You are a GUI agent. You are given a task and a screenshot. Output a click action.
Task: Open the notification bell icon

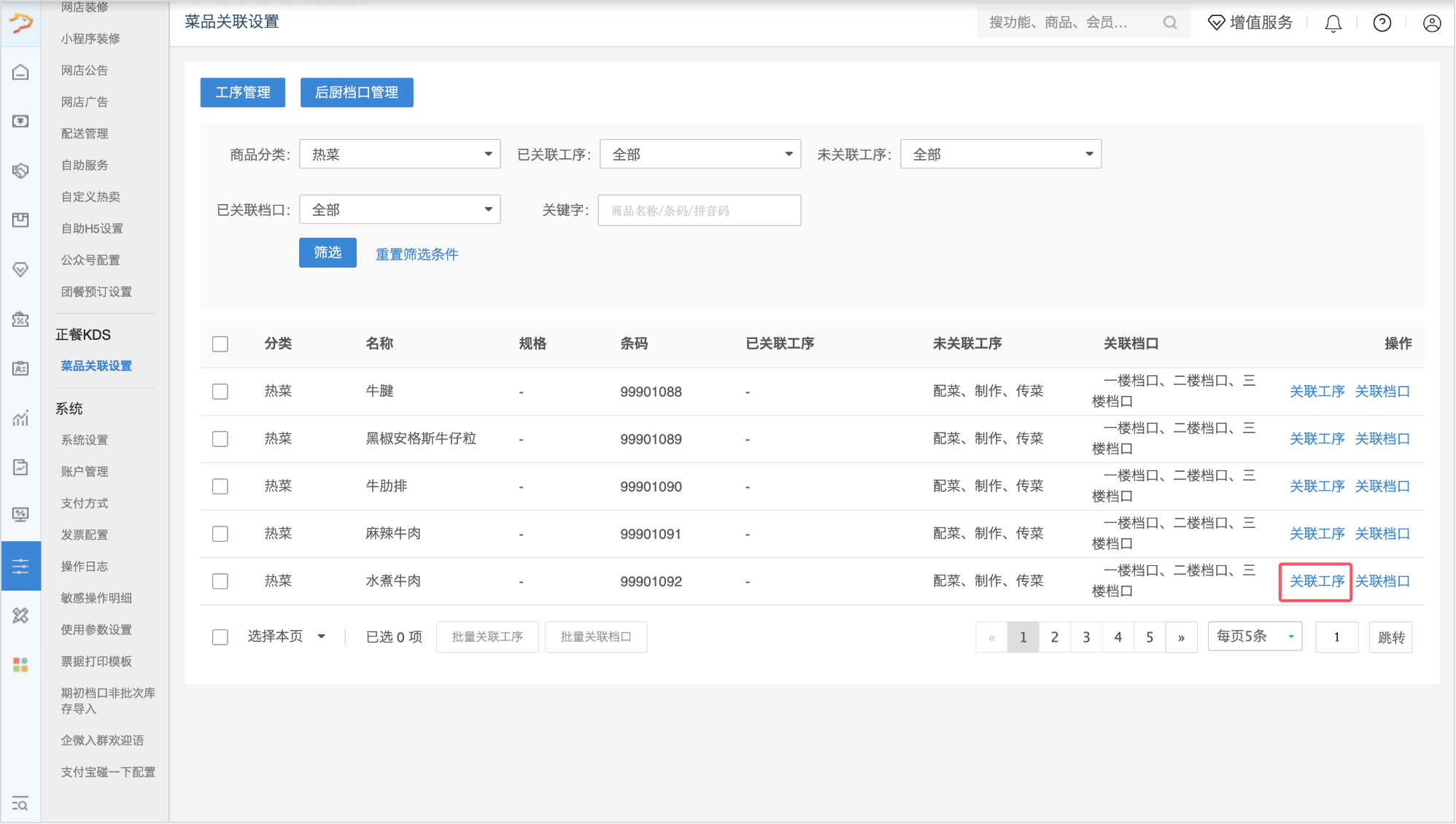pos(1333,23)
